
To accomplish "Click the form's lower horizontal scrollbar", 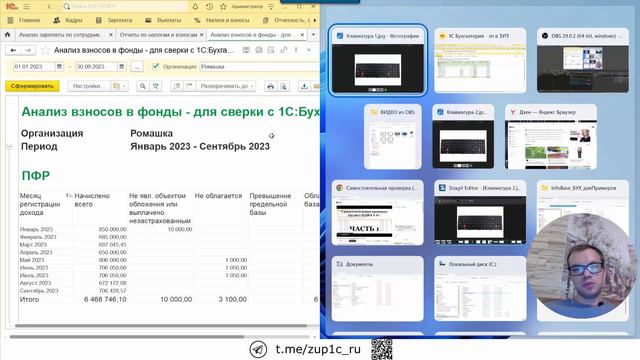I will click(127, 337).
